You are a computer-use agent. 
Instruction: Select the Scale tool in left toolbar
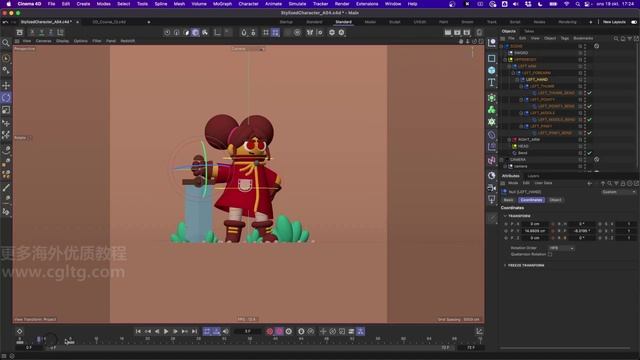6,110
